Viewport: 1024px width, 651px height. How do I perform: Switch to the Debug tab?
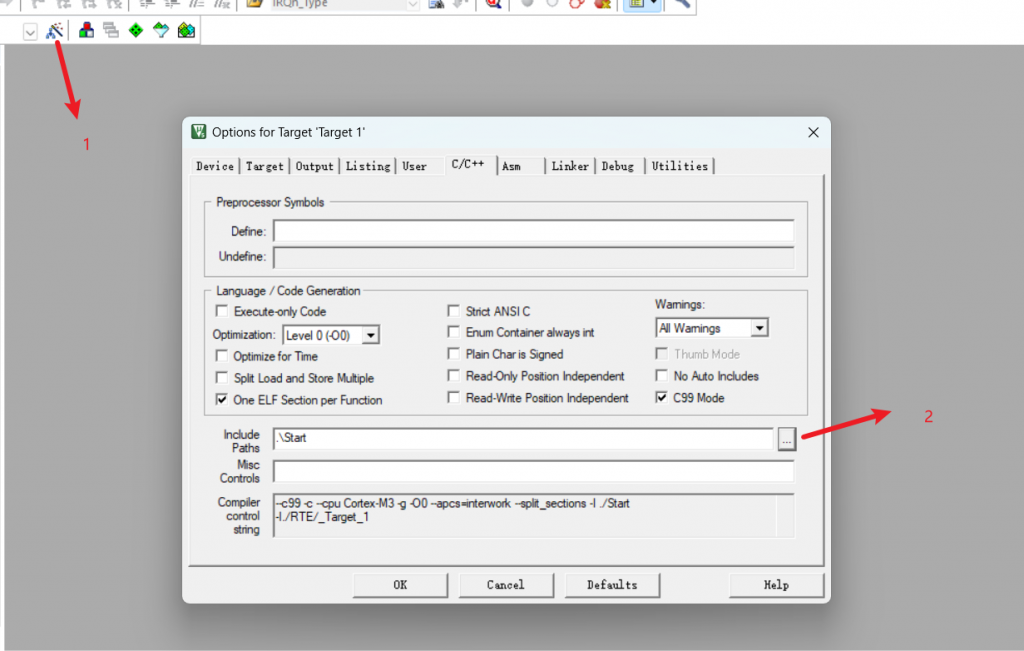pos(617,166)
